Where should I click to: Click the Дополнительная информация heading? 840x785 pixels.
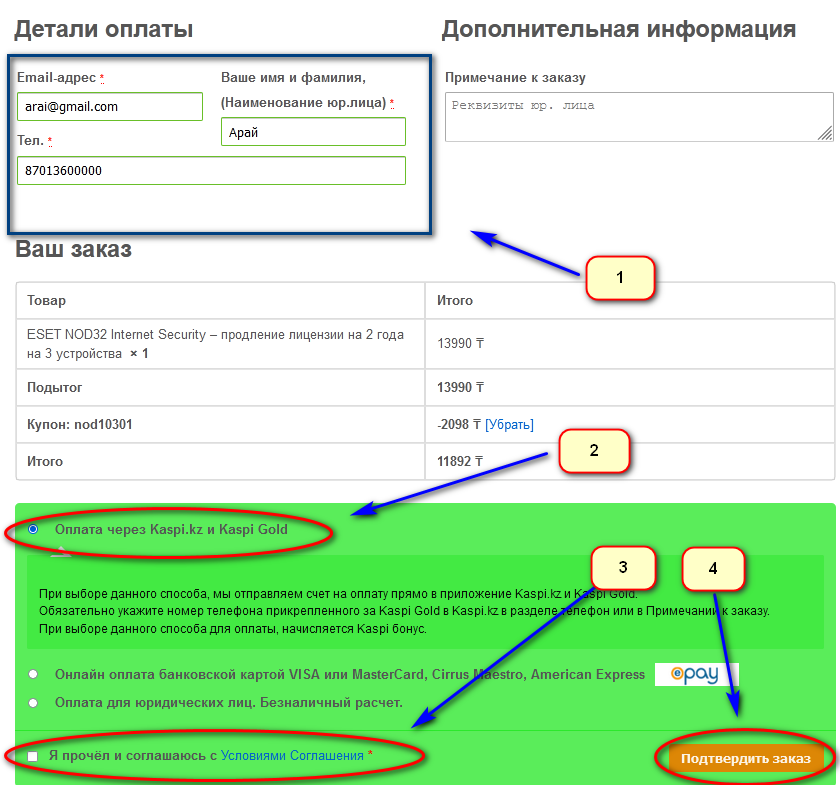tap(619, 29)
